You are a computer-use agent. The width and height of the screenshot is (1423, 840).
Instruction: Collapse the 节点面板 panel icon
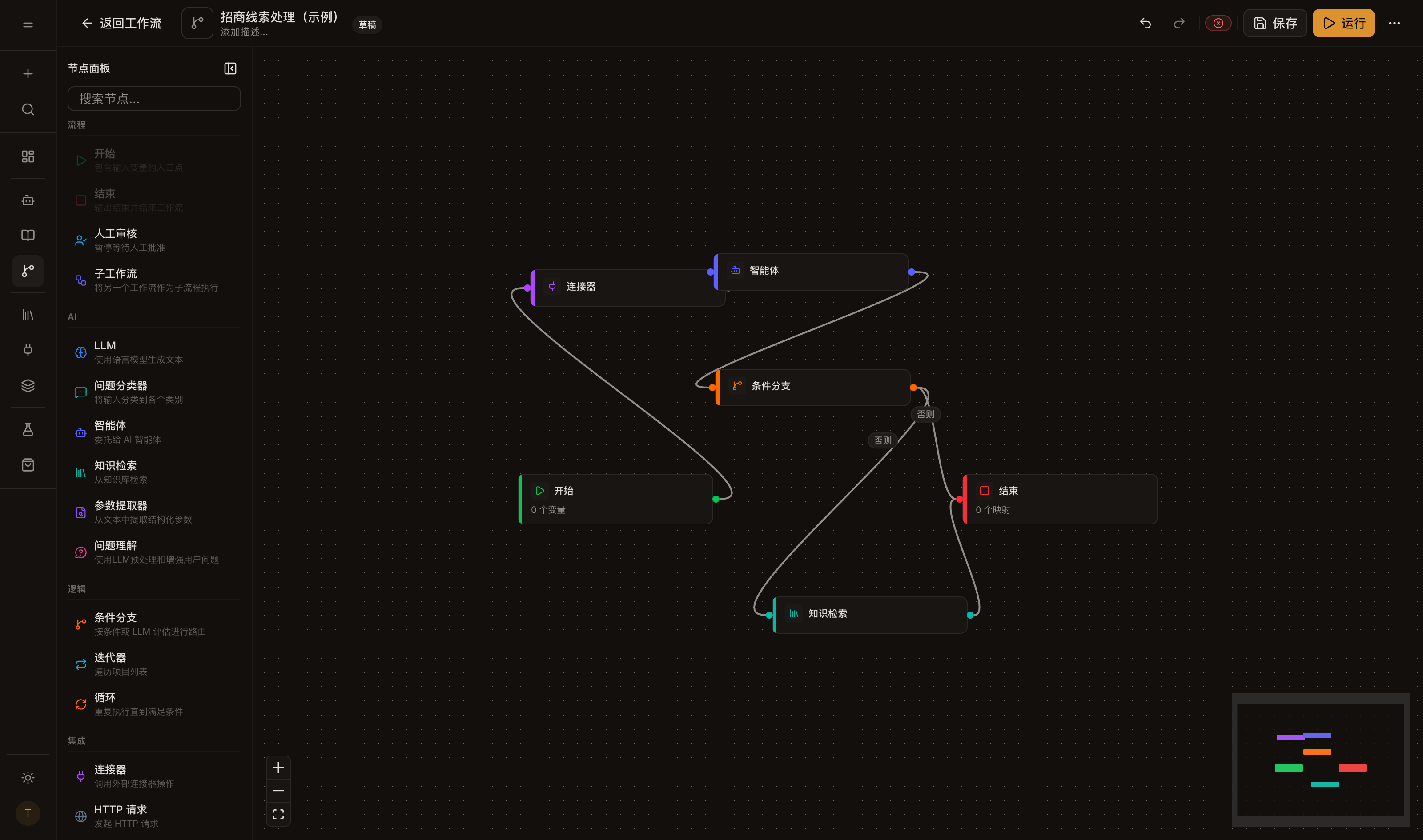[230, 68]
